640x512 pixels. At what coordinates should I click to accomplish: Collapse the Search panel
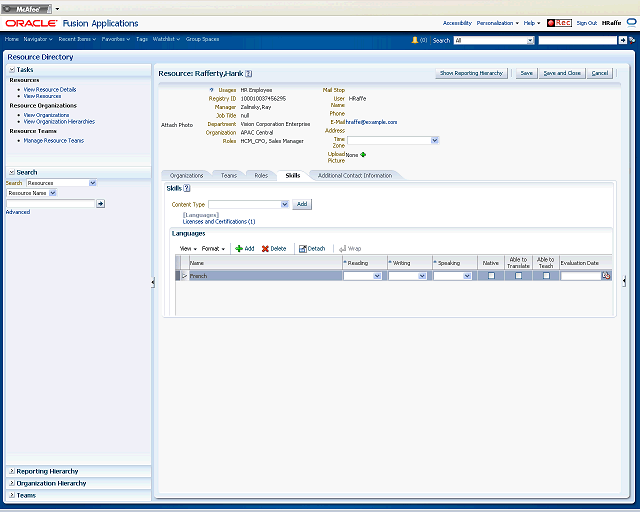coord(12,172)
